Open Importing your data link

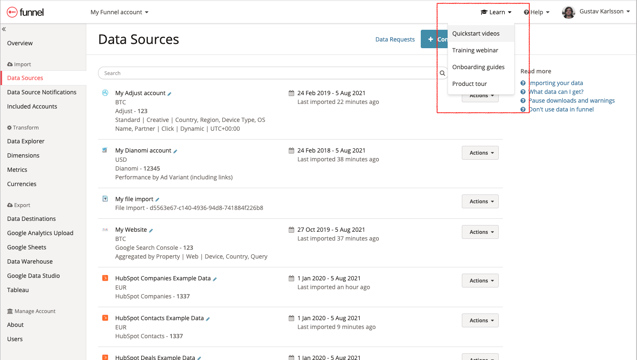(x=556, y=83)
